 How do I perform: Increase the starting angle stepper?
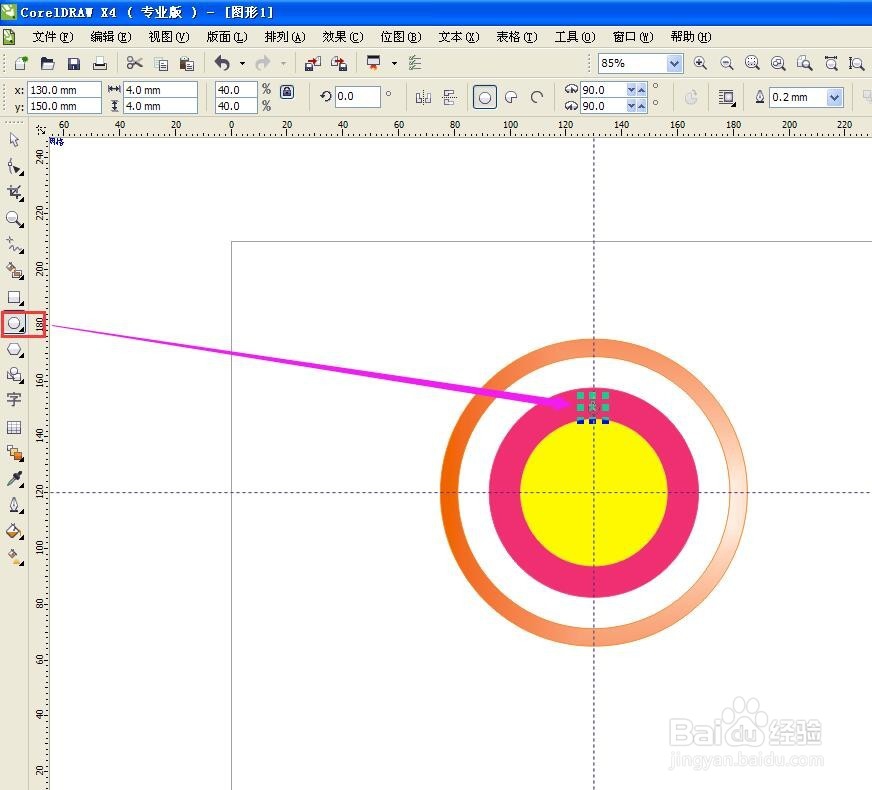point(642,90)
